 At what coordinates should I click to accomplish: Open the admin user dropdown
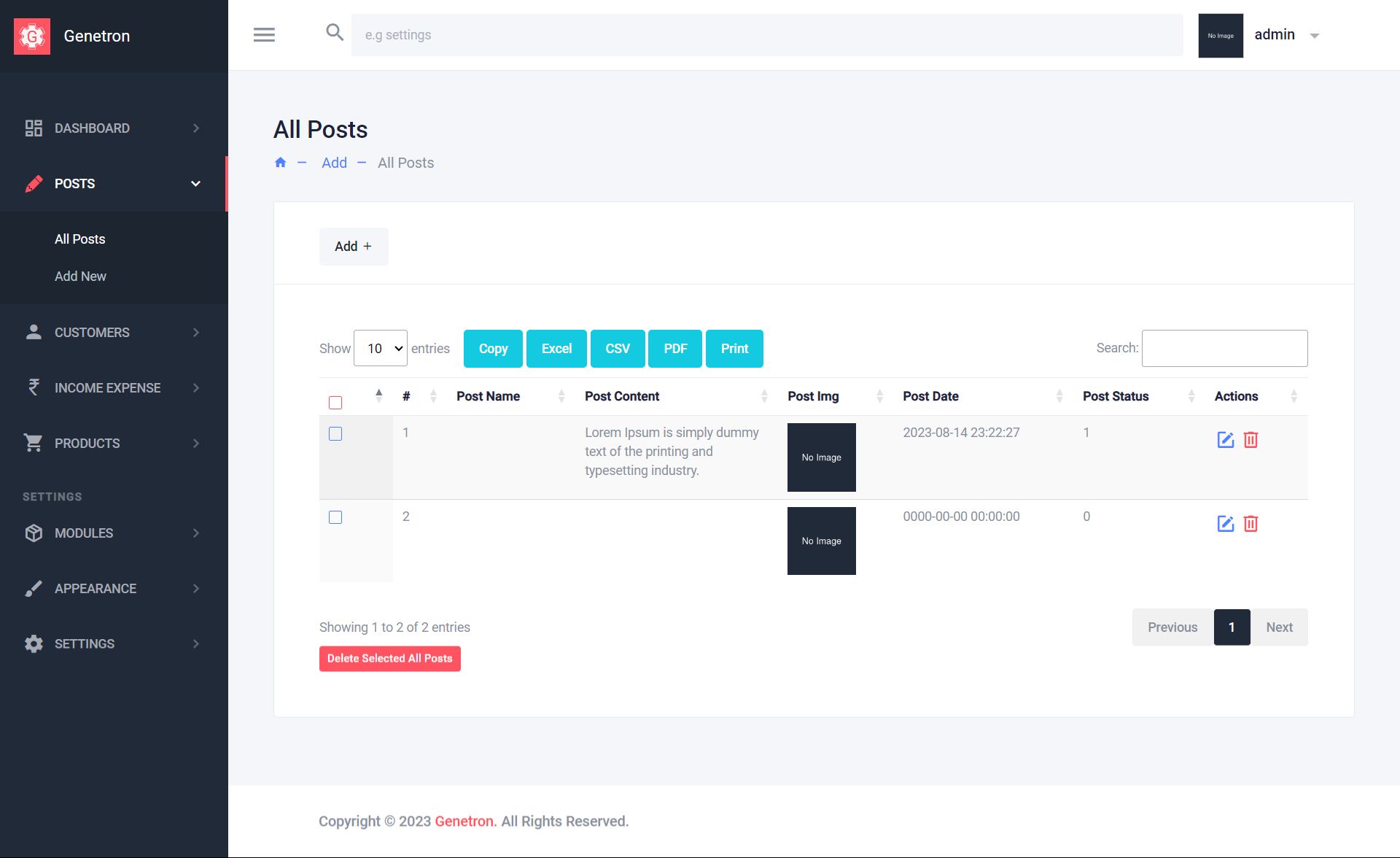click(x=1287, y=35)
